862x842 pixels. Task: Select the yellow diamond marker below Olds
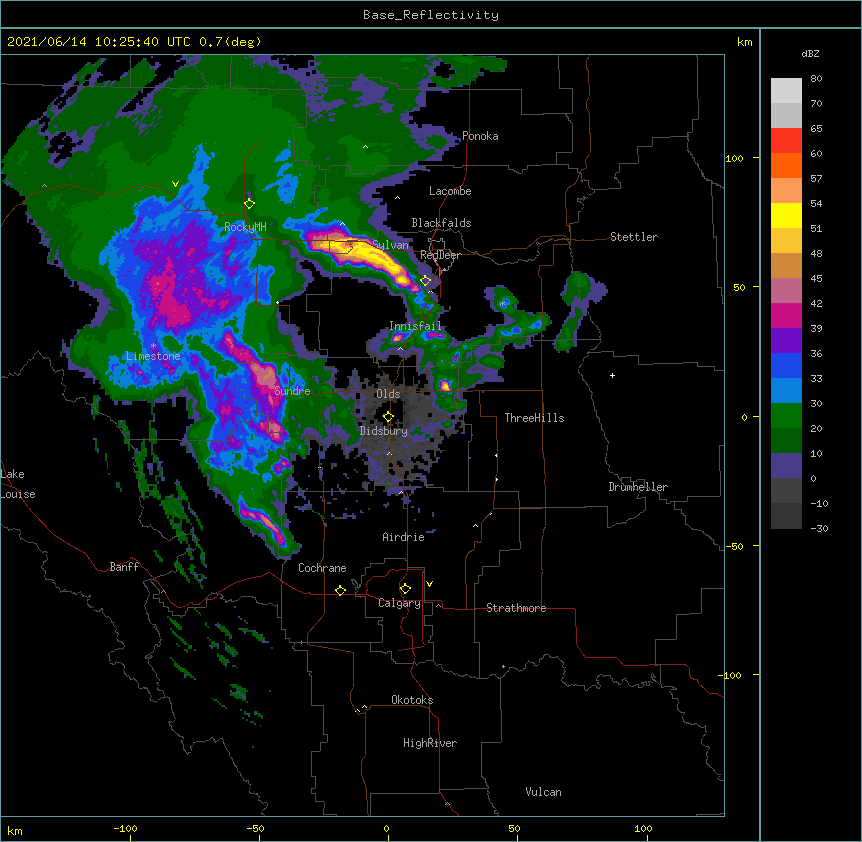coord(388,416)
